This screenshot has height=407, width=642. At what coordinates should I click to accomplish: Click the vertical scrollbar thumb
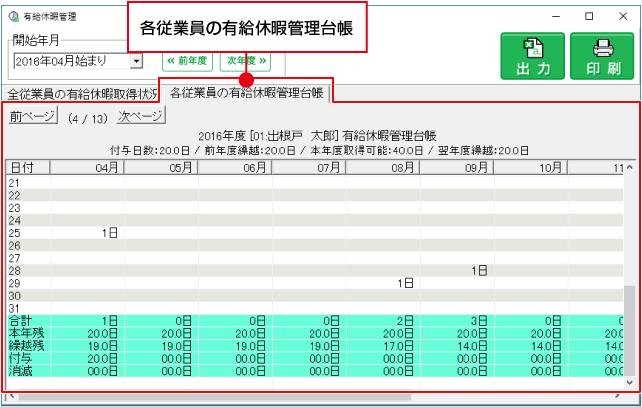[x=629, y=331]
